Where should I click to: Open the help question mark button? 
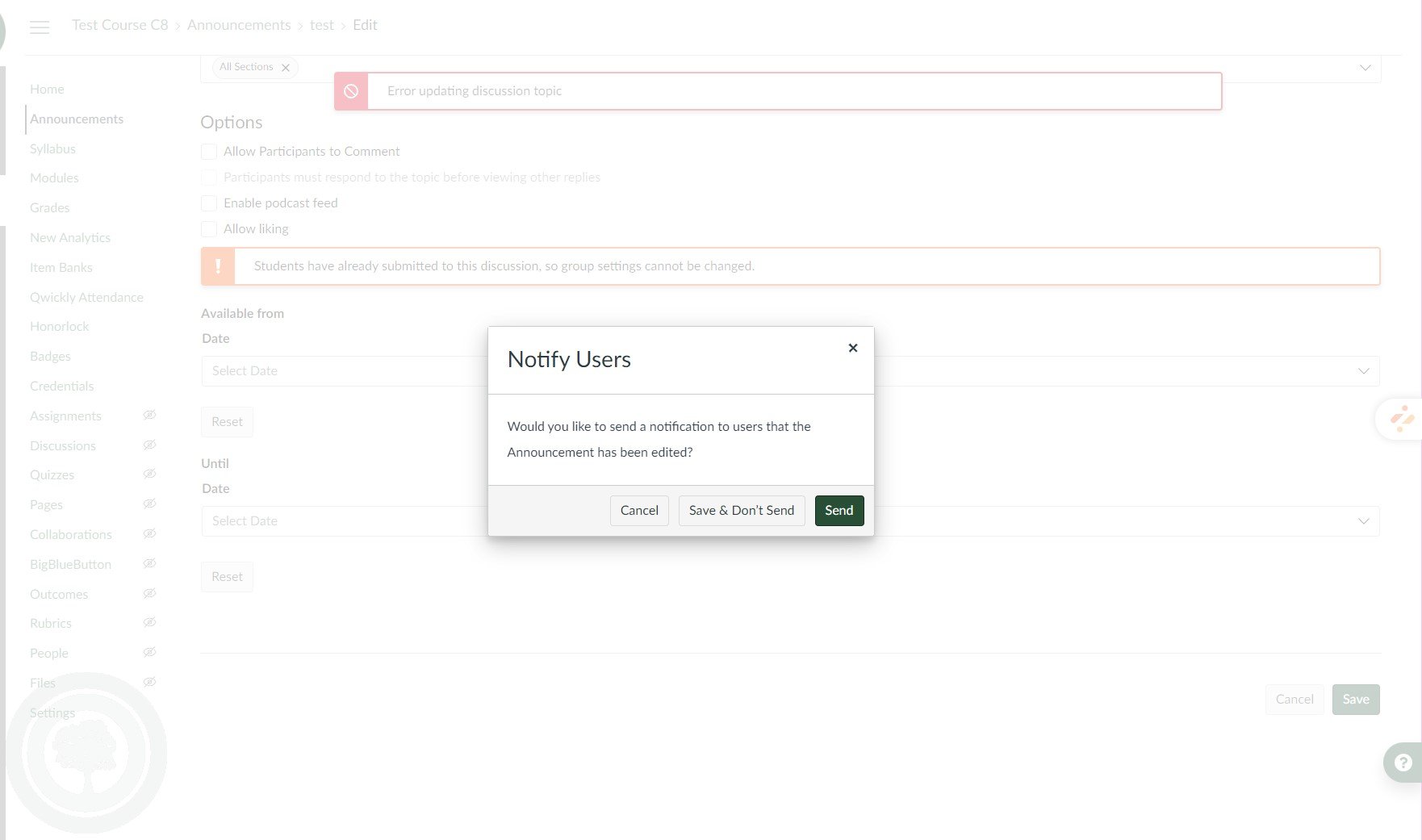[x=1403, y=763]
